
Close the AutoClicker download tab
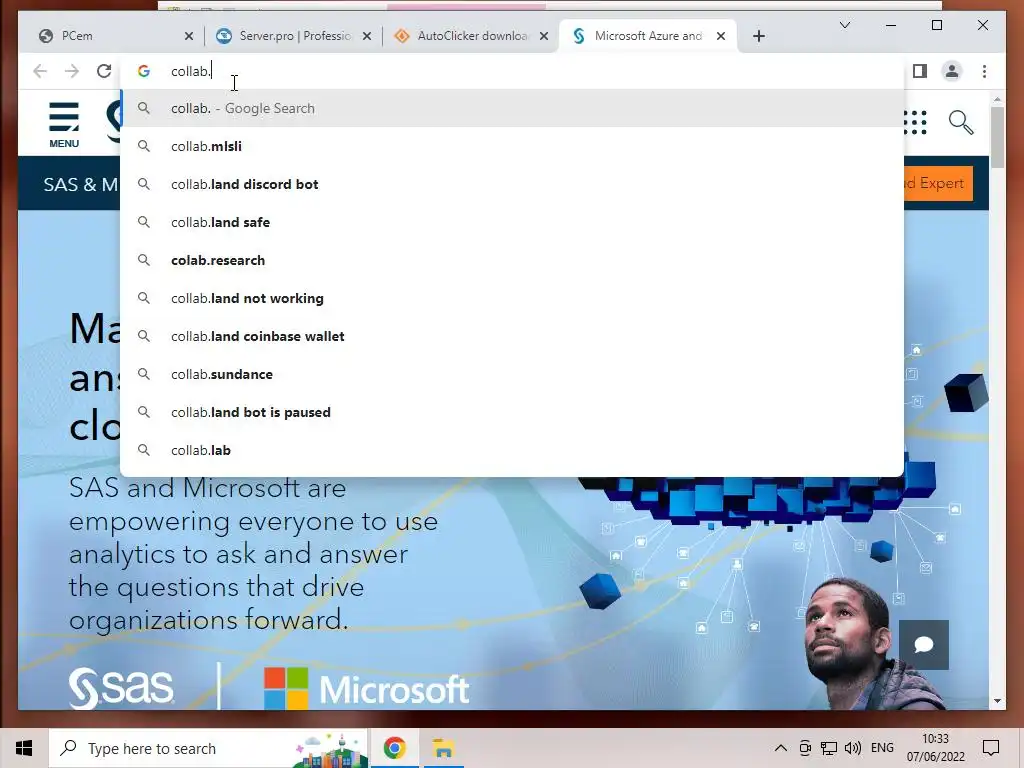[x=544, y=37]
